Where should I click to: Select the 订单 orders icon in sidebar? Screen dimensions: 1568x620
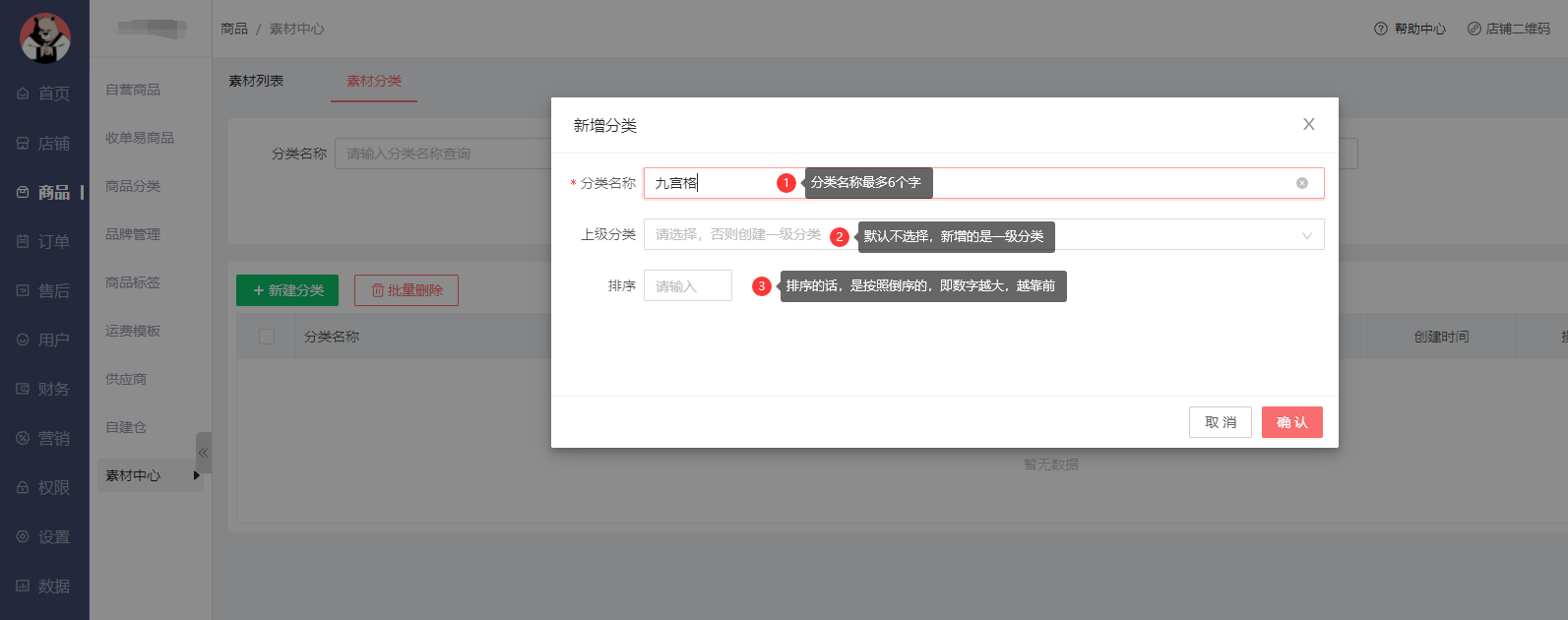(x=23, y=241)
